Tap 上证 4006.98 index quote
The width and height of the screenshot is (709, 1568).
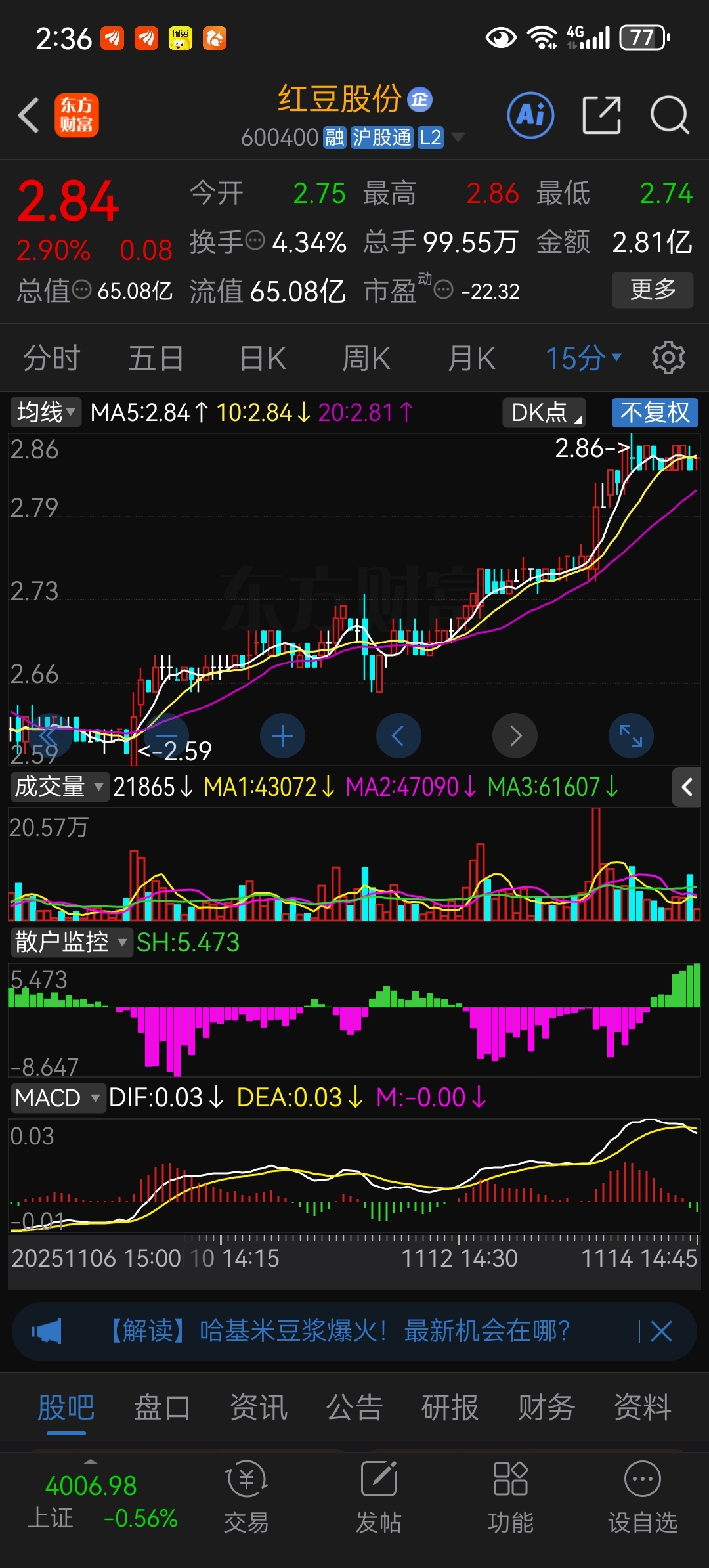[102, 1502]
